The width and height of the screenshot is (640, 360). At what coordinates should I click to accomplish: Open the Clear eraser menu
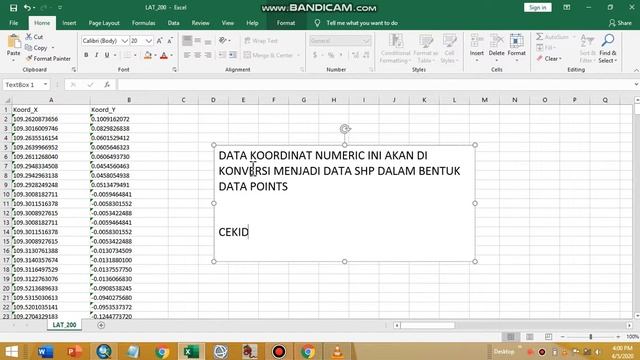tap(549, 59)
